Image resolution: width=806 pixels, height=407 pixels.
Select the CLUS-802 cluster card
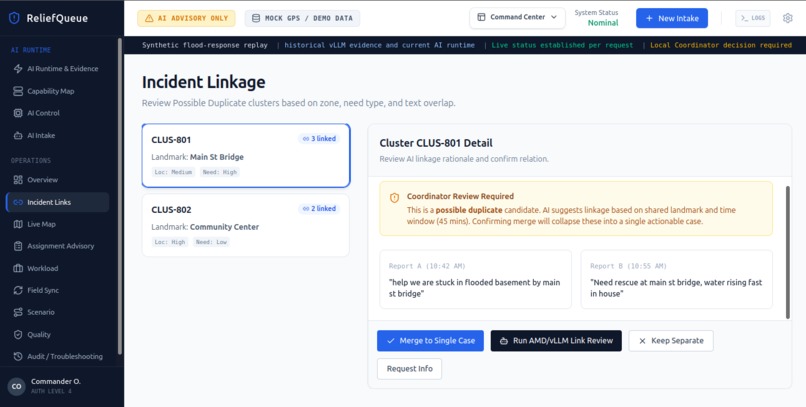(x=246, y=225)
